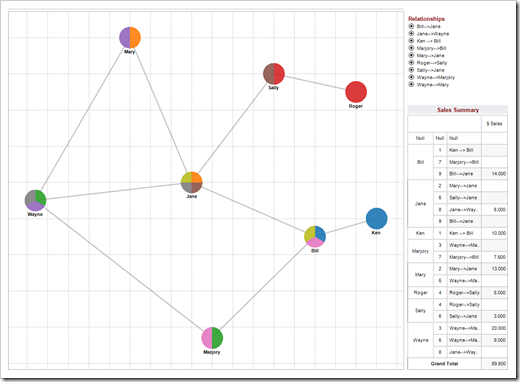Click the 7.600 sales value
The width and height of the screenshot is (520, 382).
click(499, 257)
